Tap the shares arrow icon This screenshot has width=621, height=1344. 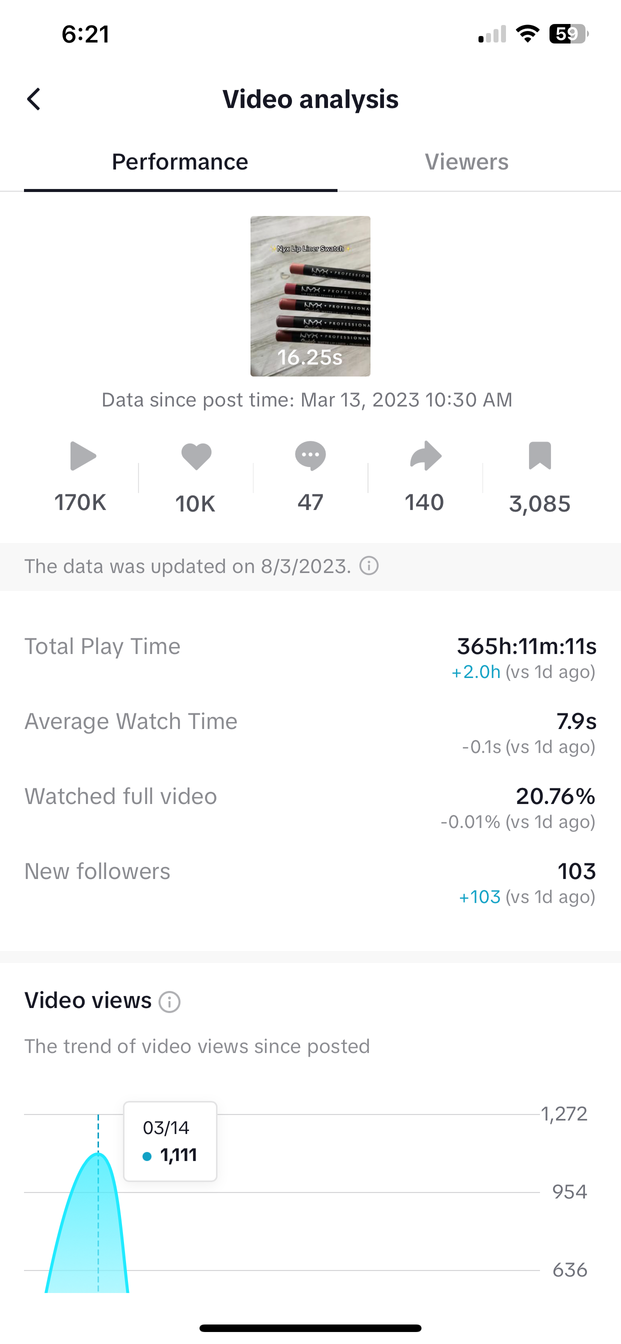coord(425,457)
